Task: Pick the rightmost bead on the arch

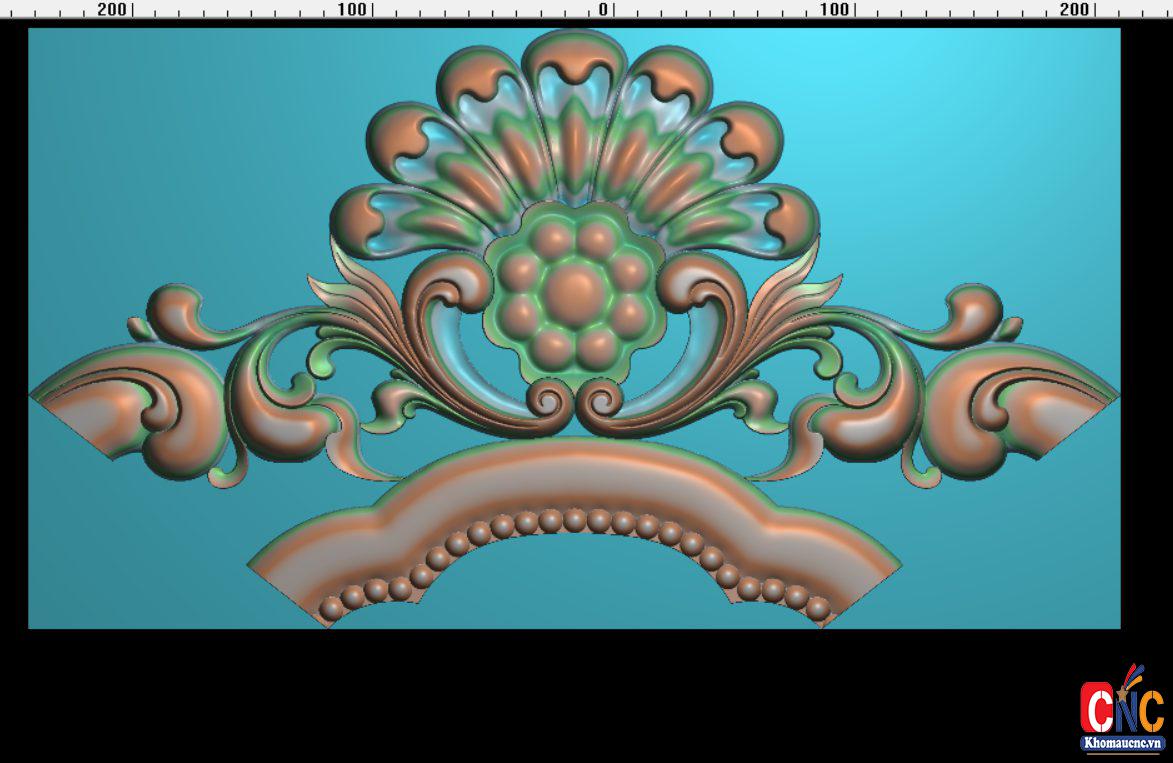Action: point(818,607)
